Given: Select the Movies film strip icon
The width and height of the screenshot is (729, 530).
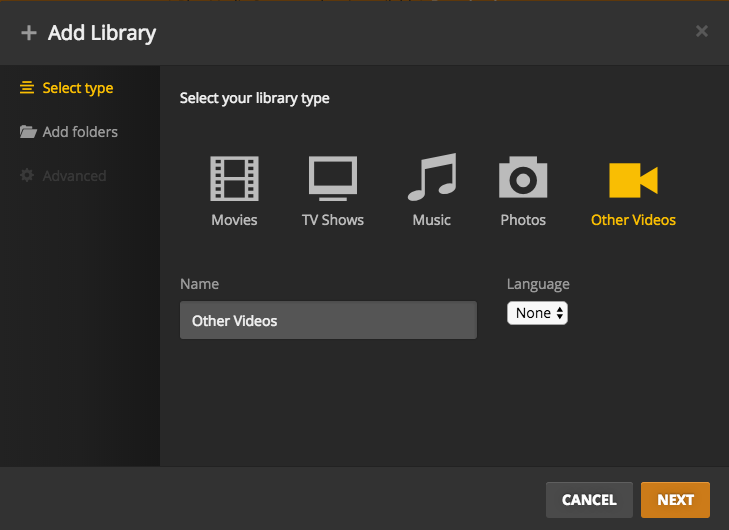Looking at the screenshot, I should tap(234, 179).
